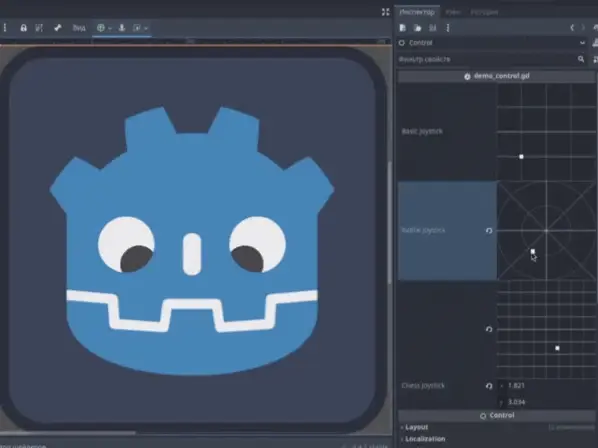Select the Radial joystick property row

point(447,230)
